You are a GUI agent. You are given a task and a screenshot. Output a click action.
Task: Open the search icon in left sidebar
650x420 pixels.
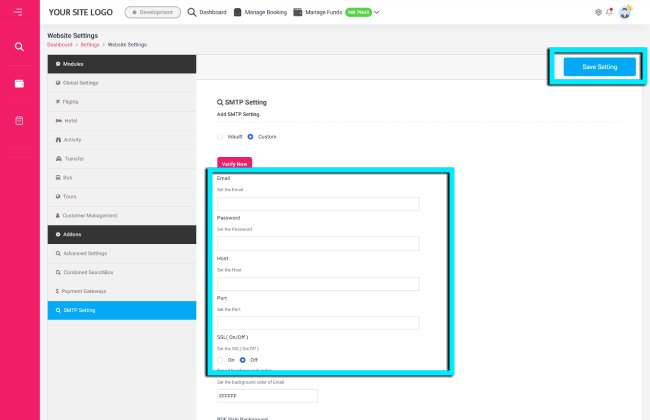pos(19,47)
